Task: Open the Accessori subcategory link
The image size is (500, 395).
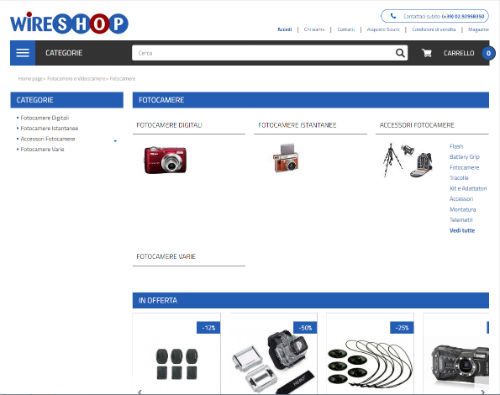Action: pyautogui.click(x=461, y=199)
